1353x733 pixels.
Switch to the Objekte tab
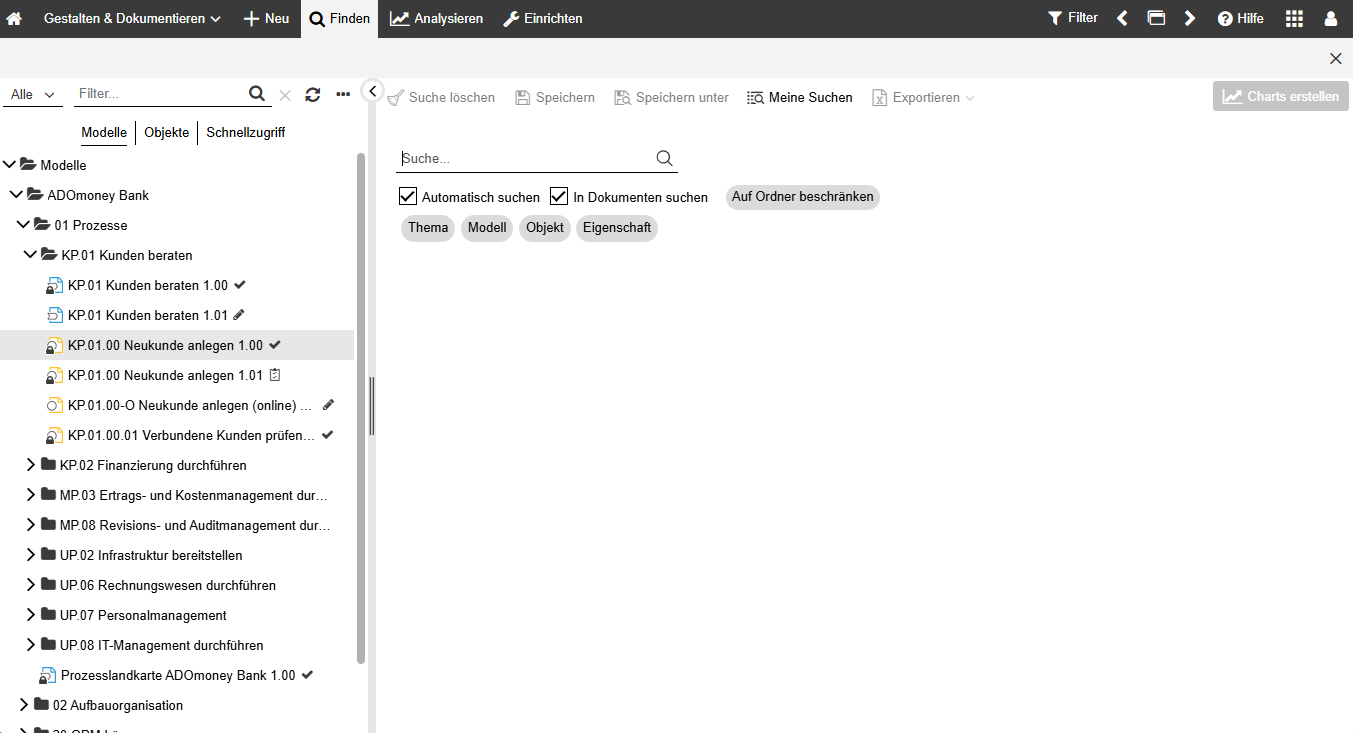click(x=166, y=132)
